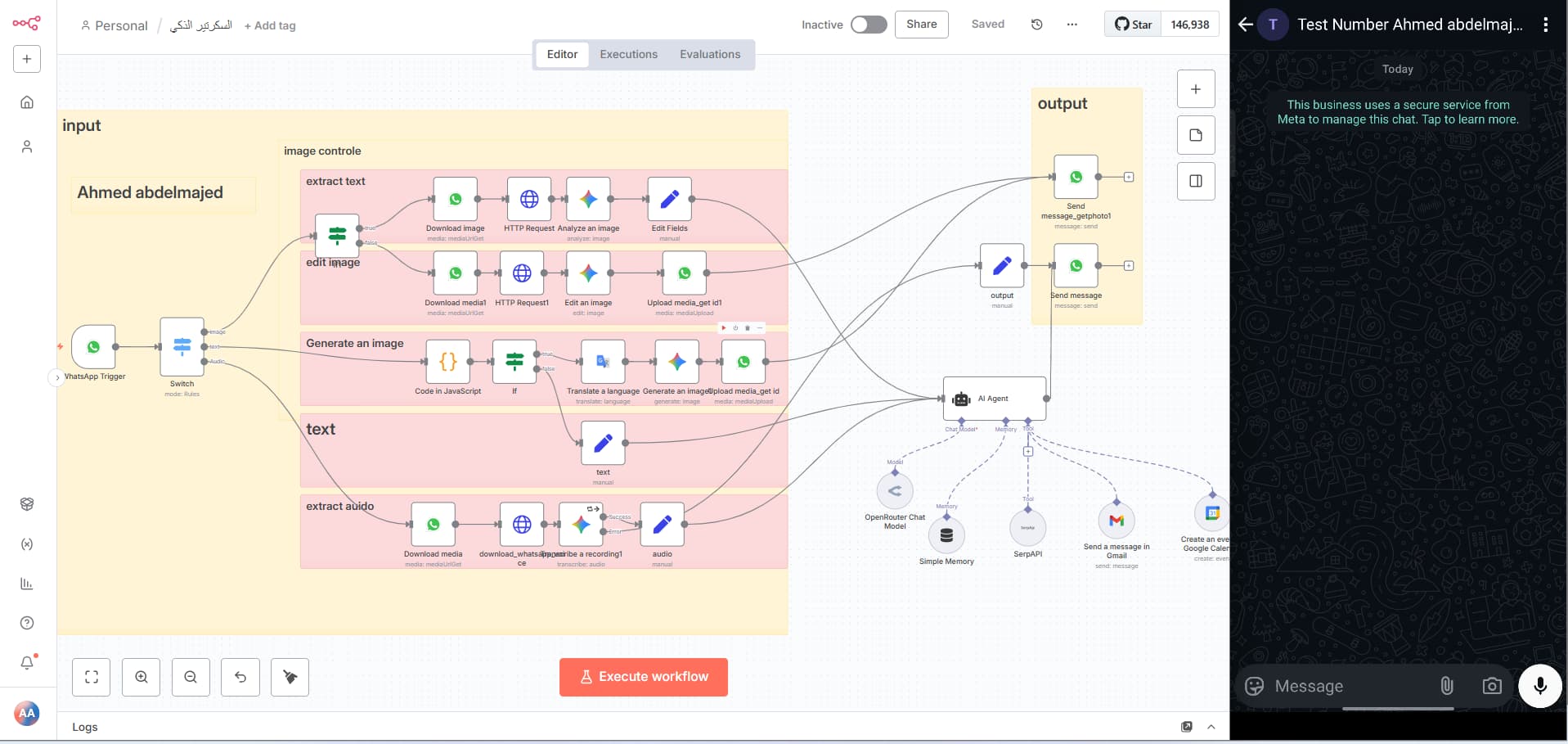Screen dimensions: 1568x744
Task: Open the Download media1 node
Action: 456,273
